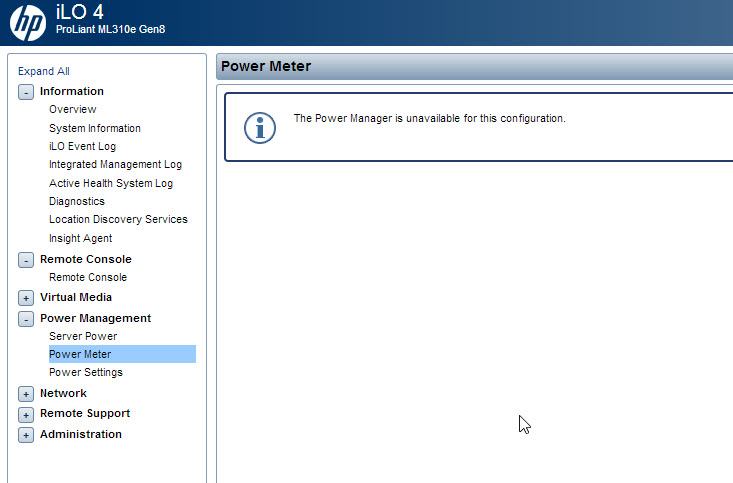
Task: Open System Information
Action: (95, 128)
